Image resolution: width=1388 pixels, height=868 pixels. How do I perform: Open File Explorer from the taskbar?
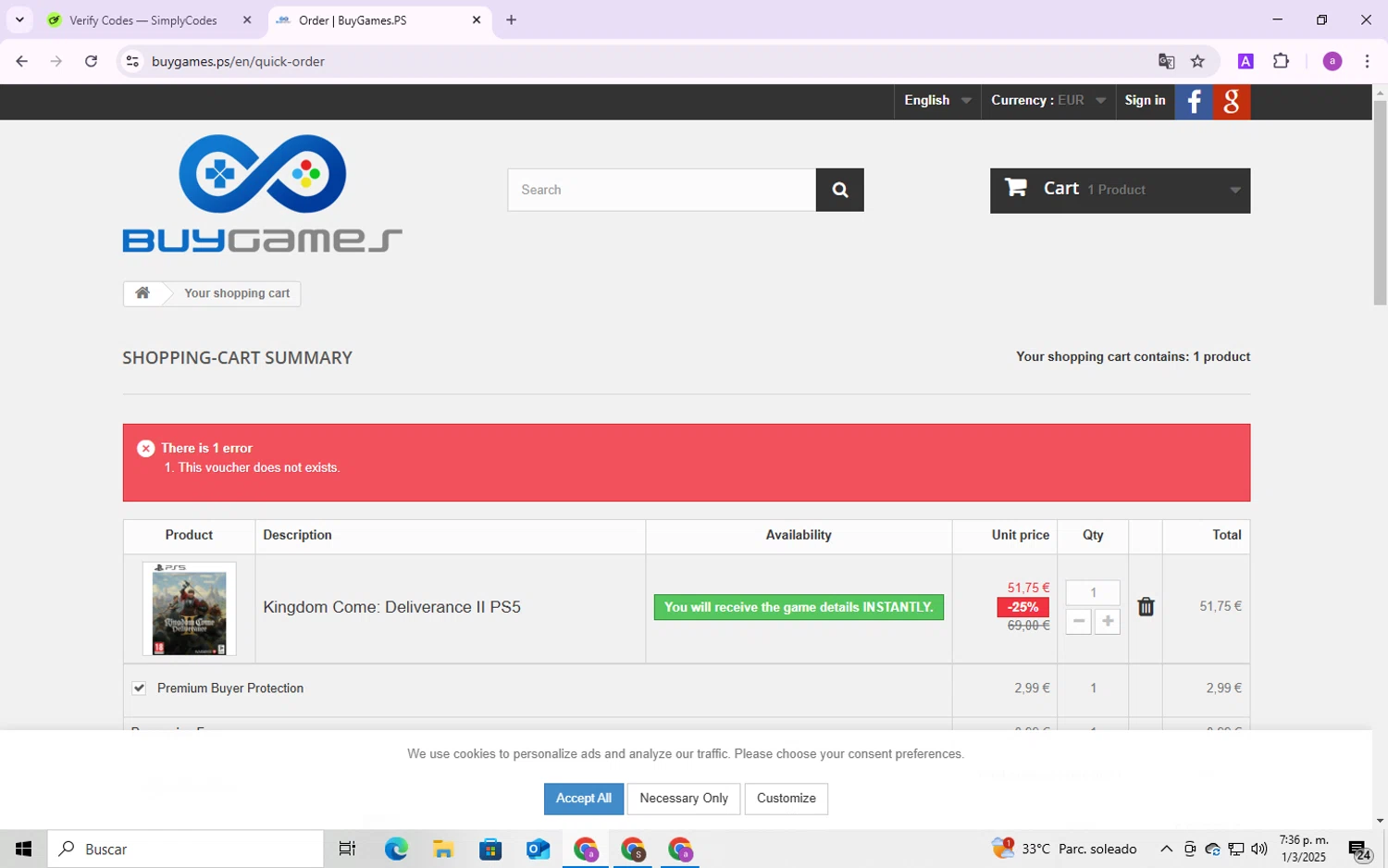pyautogui.click(x=443, y=849)
